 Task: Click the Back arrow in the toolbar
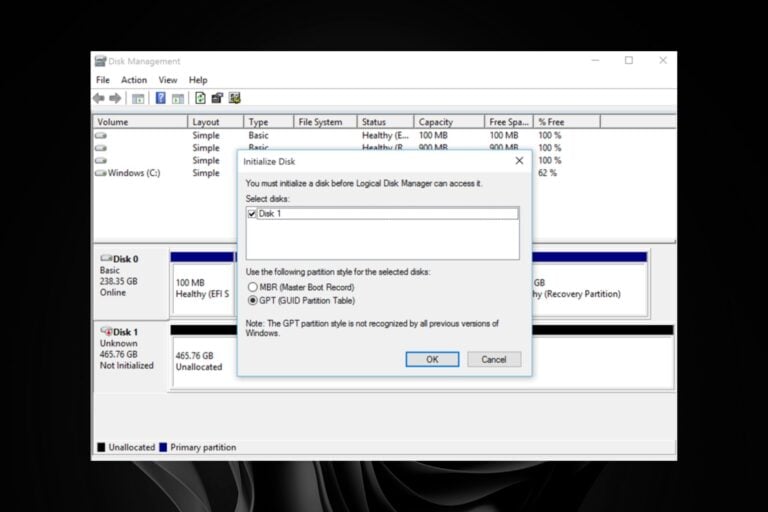click(x=99, y=98)
